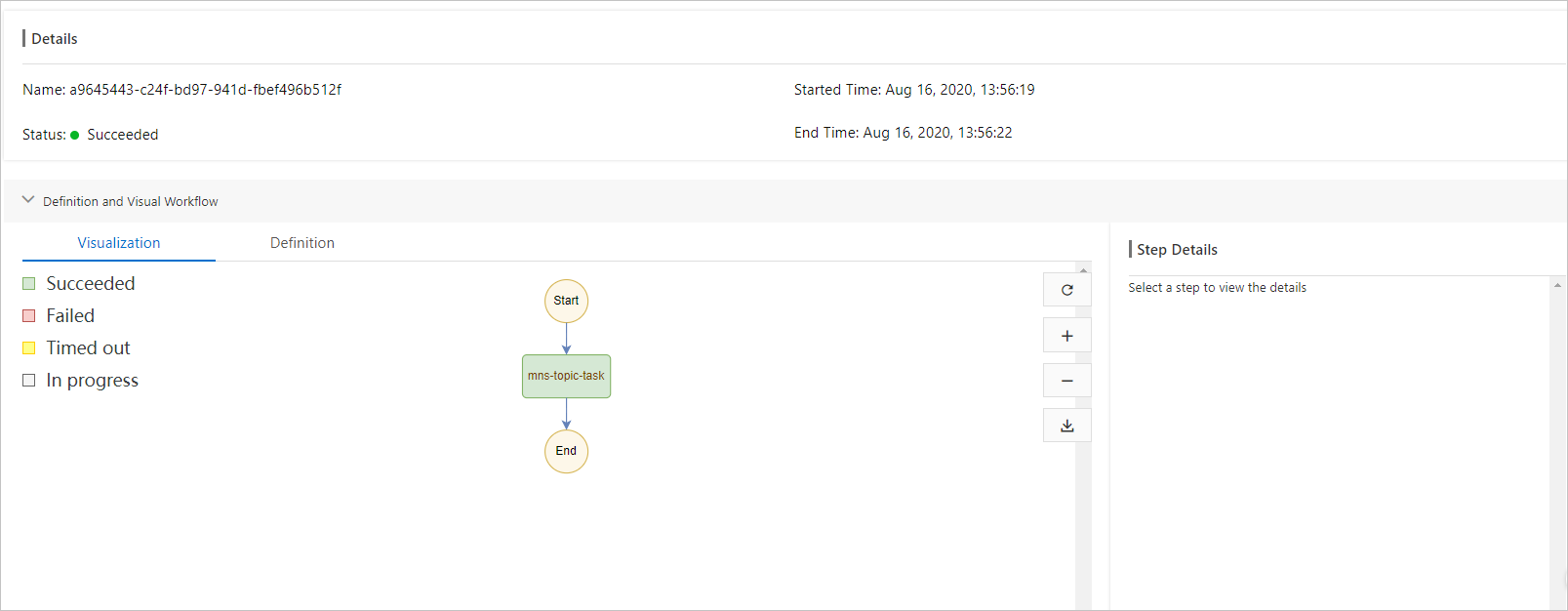The height and width of the screenshot is (611, 1568).
Task: Click the diagram scrollbar up arrow
Action: pos(1083,270)
